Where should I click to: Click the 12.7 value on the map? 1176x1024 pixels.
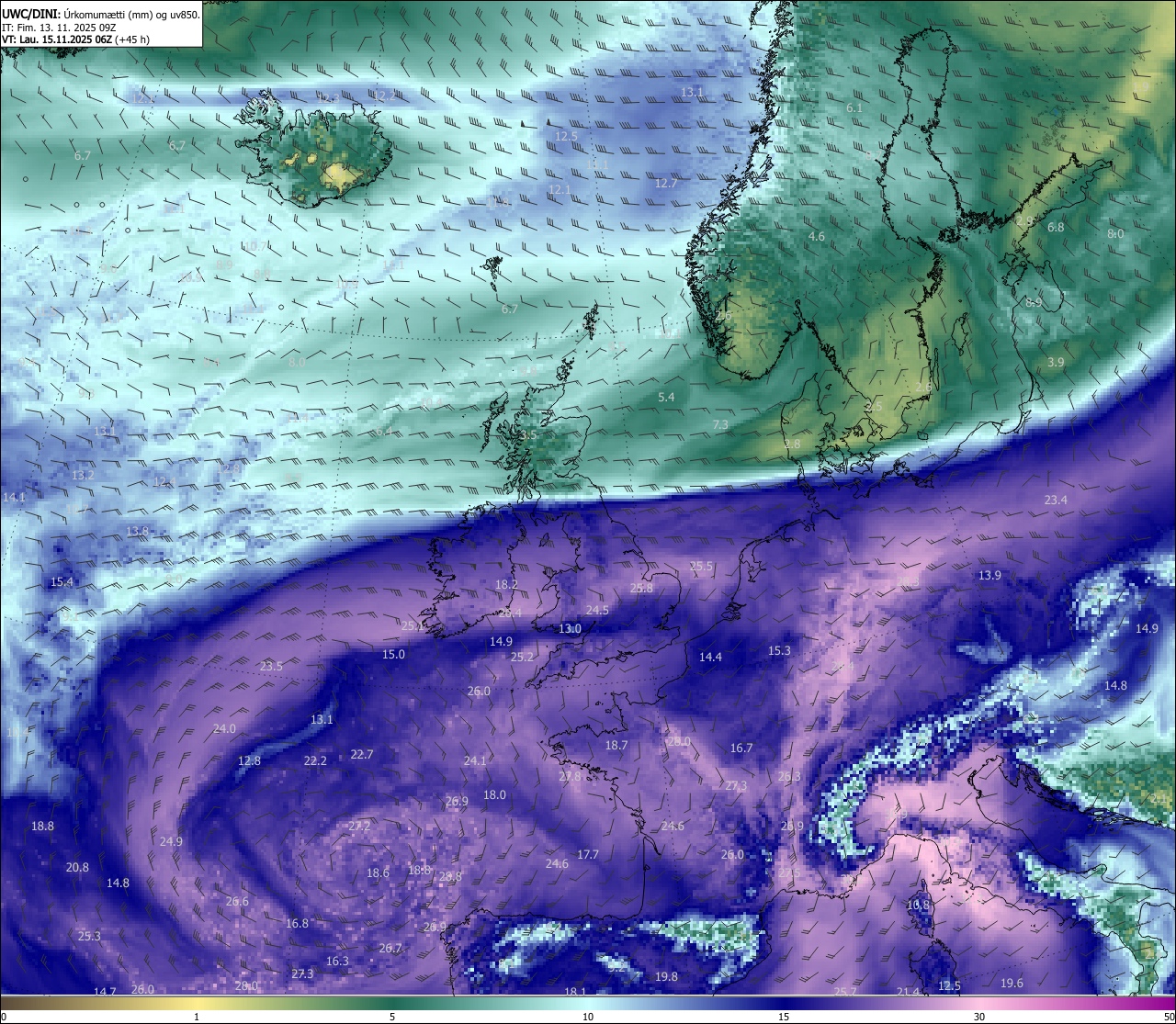pos(666,184)
